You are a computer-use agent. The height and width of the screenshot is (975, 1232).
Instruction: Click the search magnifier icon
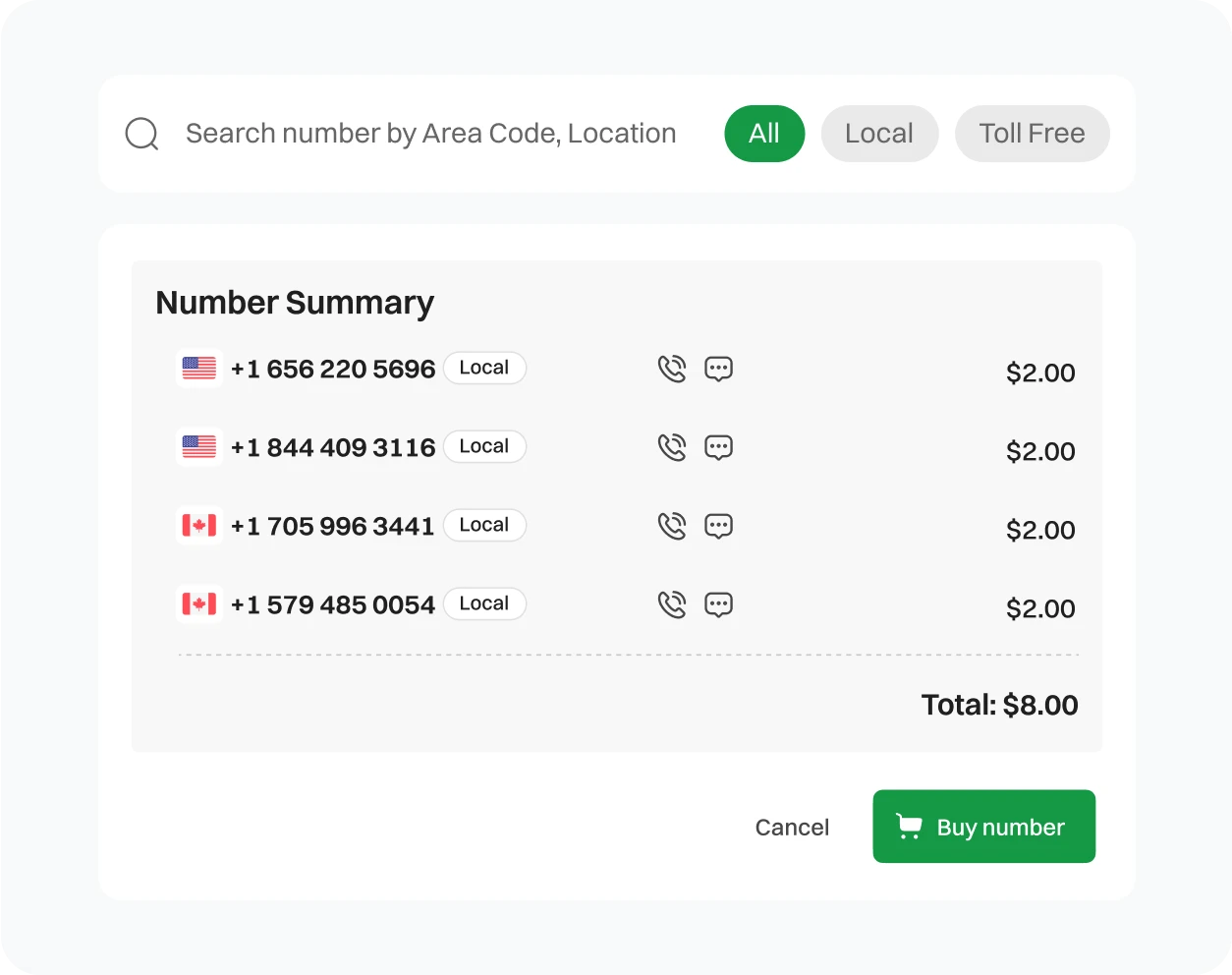[141, 133]
